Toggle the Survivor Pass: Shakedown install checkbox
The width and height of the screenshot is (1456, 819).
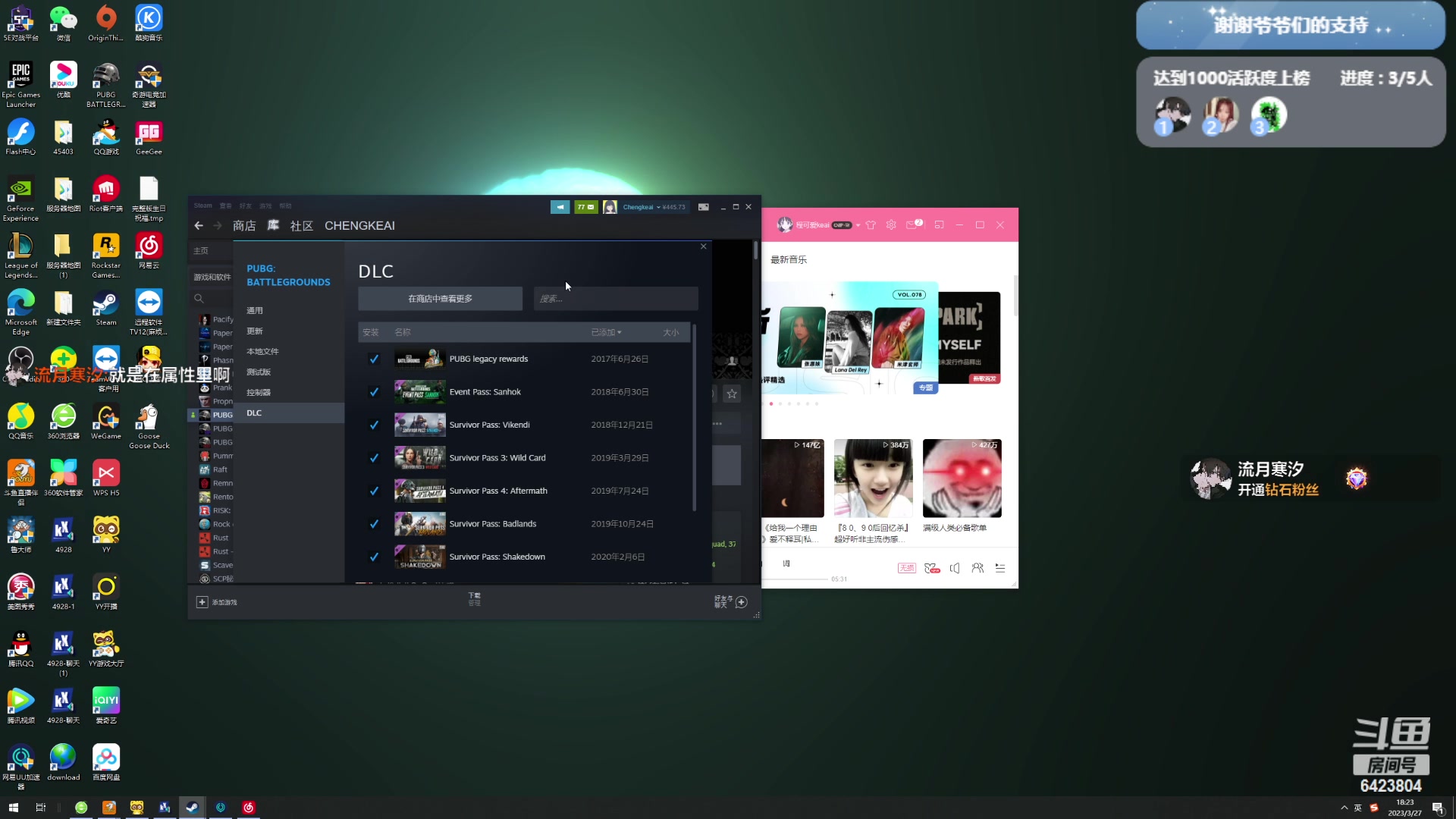click(374, 557)
